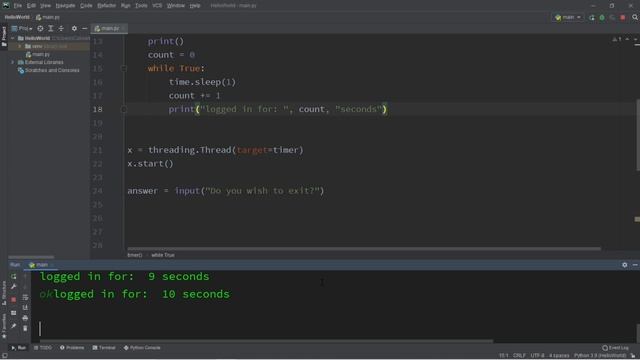Screen dimensions: 640x360
Task: Click on line 21 threading.Thread code
Action: pos(216,150)
